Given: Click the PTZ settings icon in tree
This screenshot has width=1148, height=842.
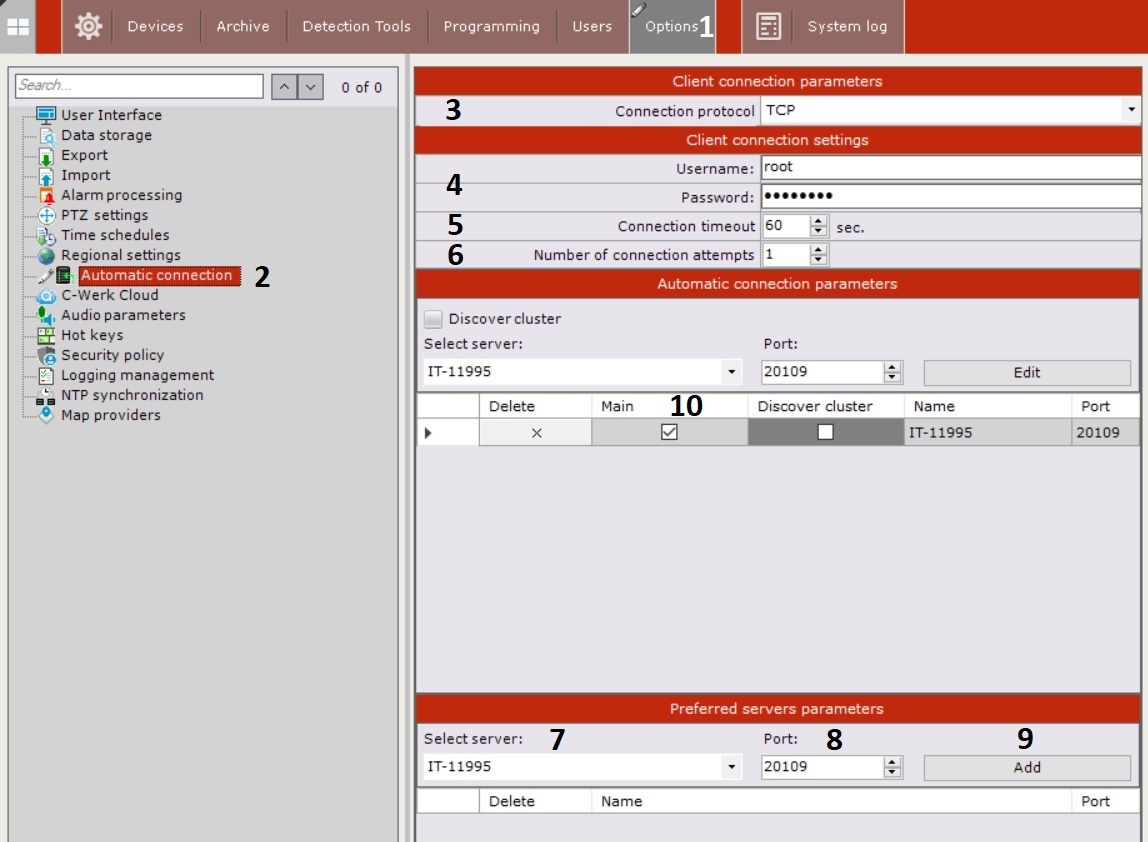Looking at the screenshot, I should click(x=46, y=215).
